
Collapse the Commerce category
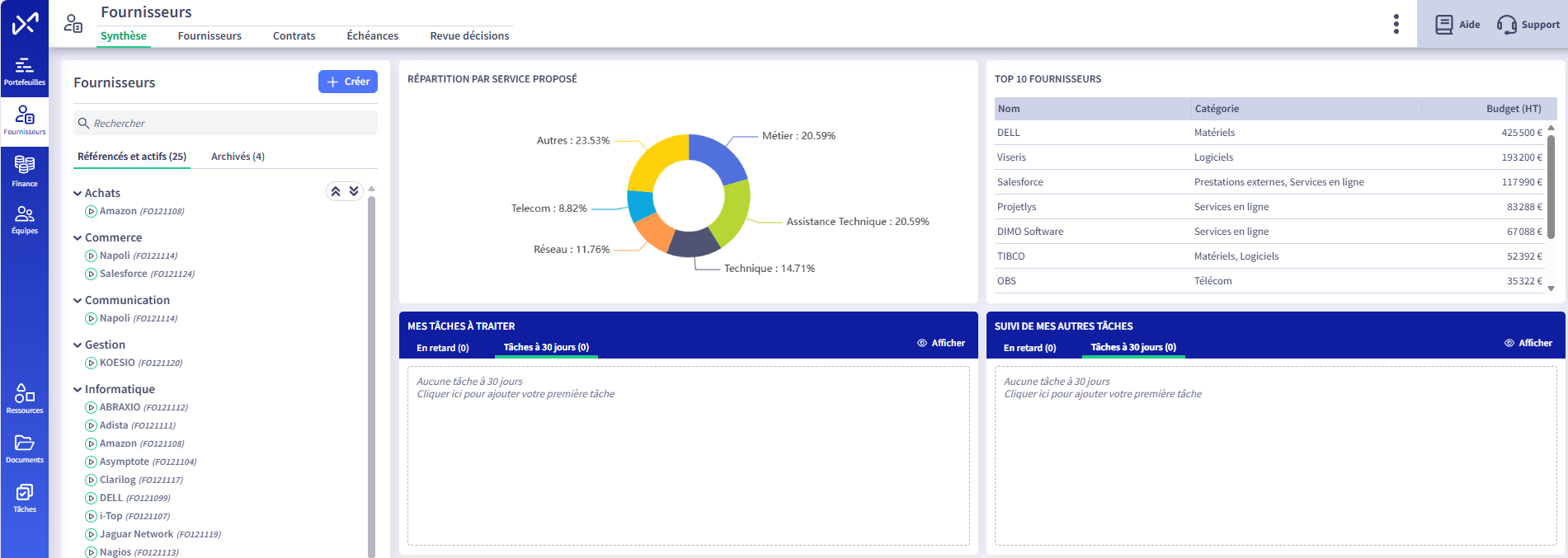pos(78,238)
